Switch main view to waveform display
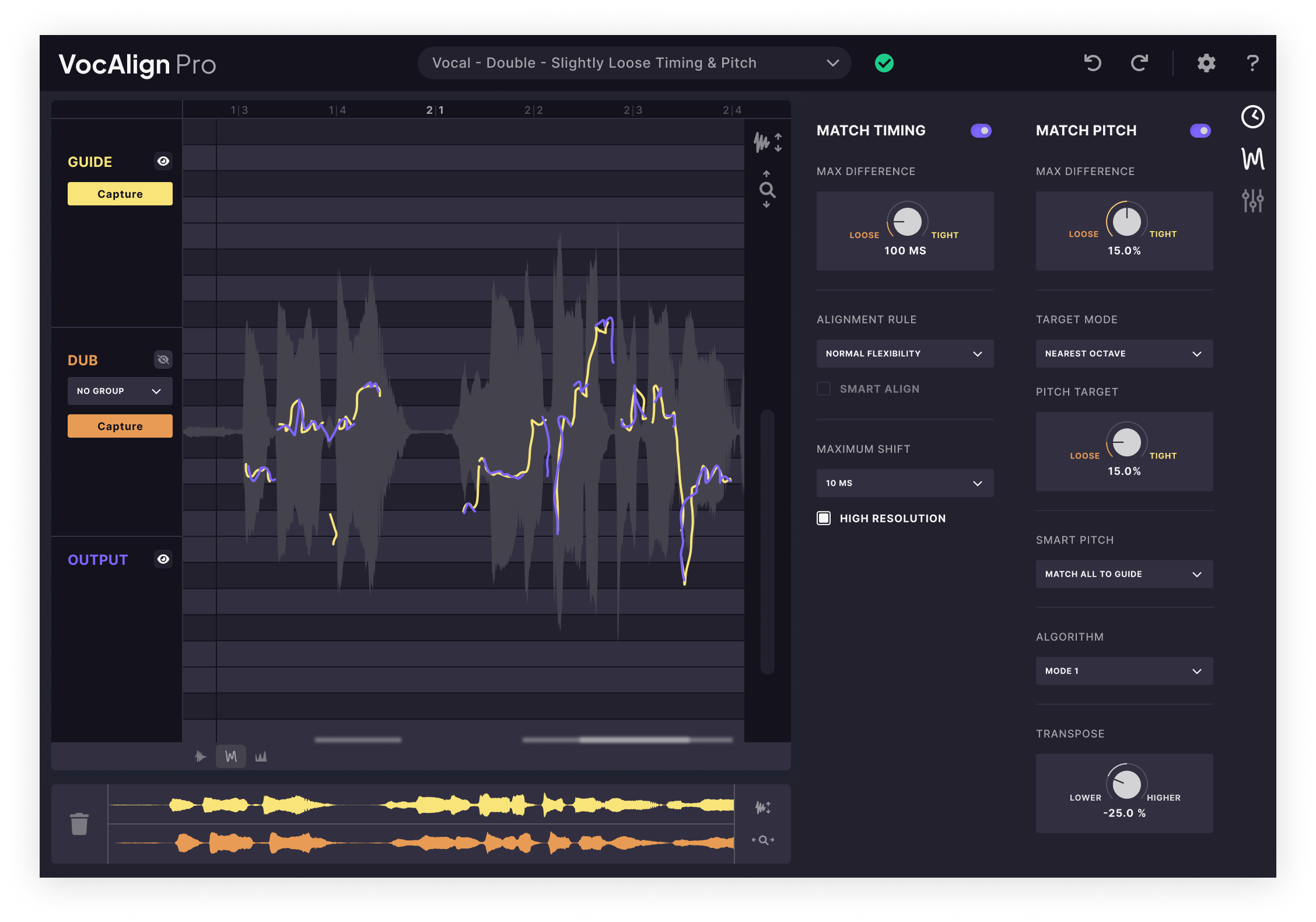Viewport: 1316px width, 922px height. tap(199, 756)
